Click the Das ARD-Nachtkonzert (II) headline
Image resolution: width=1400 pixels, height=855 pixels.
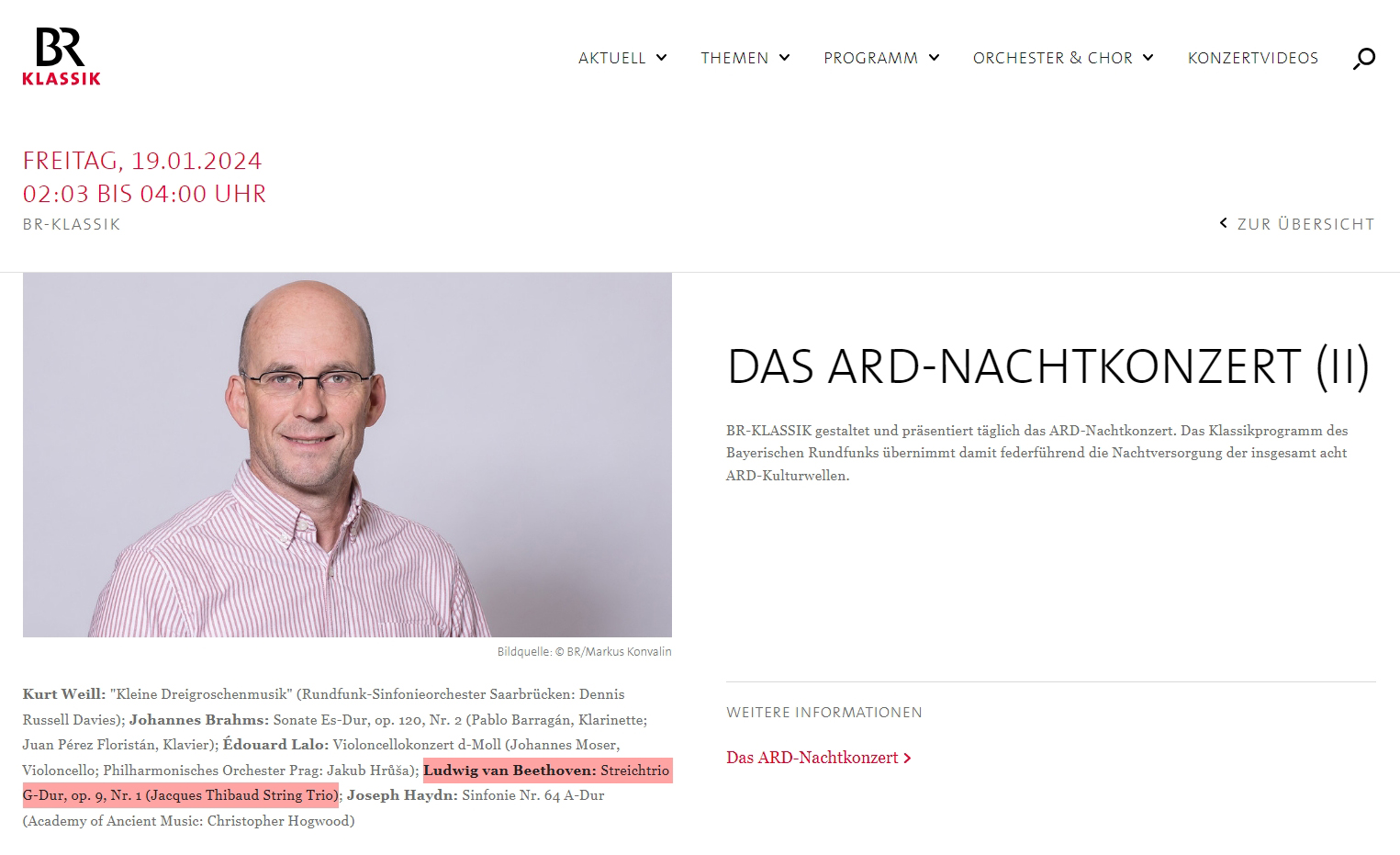(1048, 366)
